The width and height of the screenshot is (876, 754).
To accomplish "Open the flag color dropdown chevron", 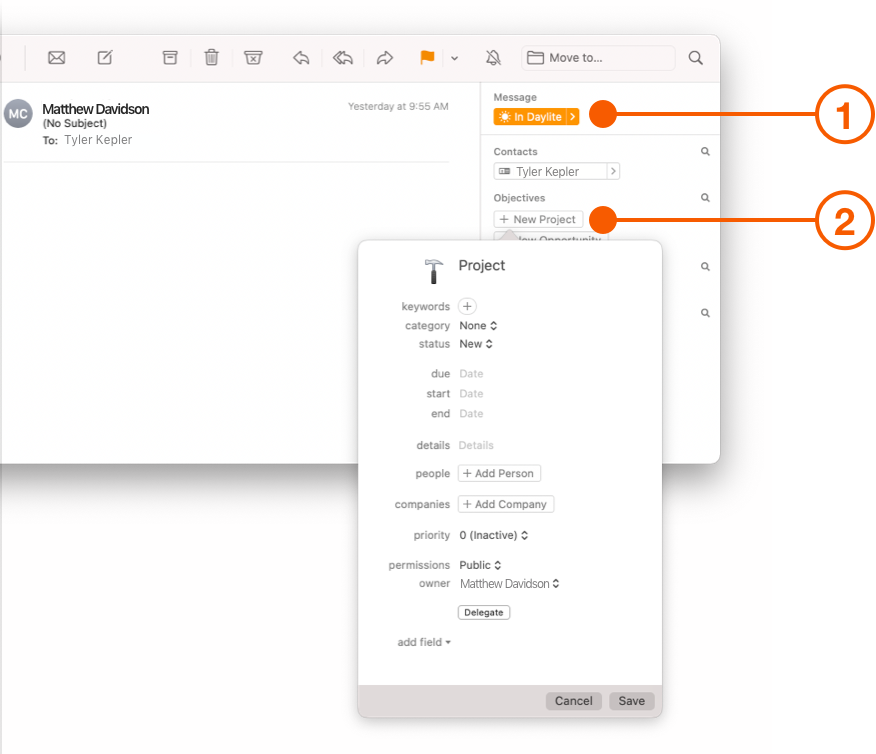I will pyautogui.click(x=455, y=57).
